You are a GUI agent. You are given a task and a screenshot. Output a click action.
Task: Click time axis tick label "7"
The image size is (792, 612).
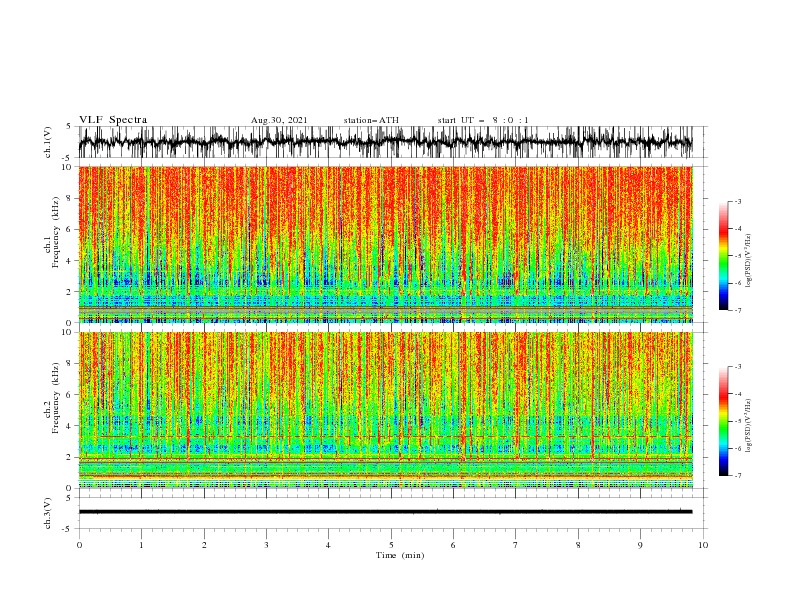[516, 545]
